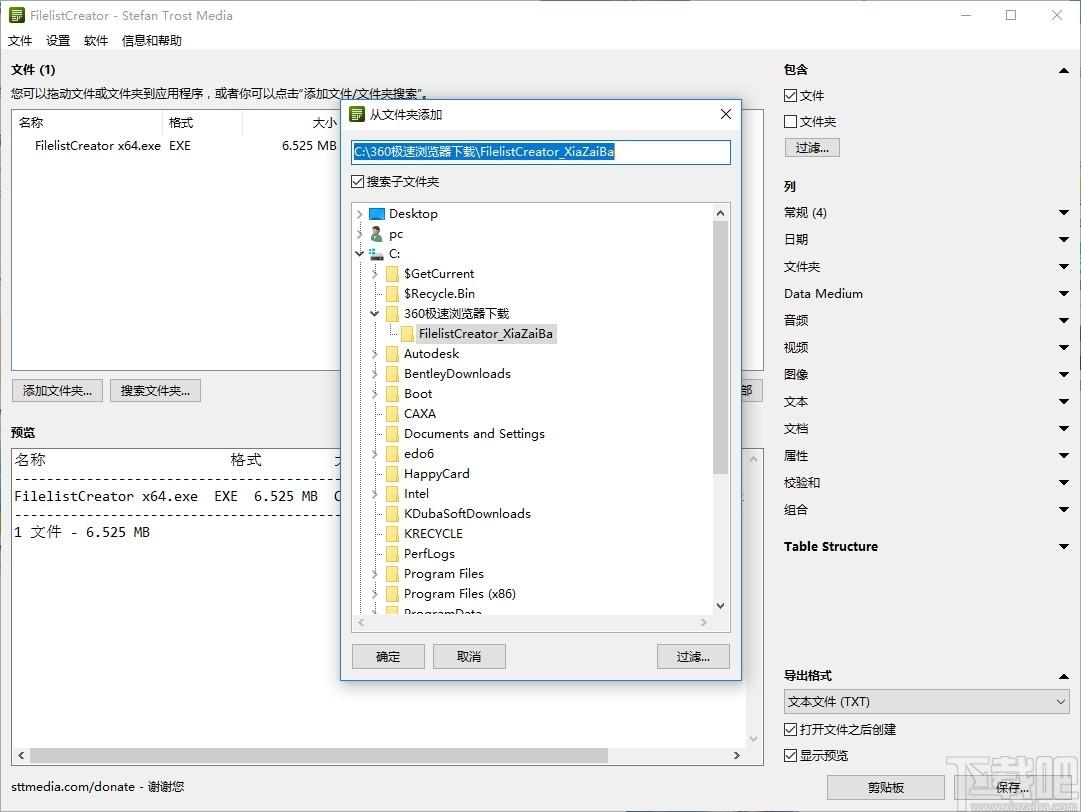Viewport: 1081px width, 812px height.
Task: Click the KRECYCLE folder icon
Action: coord(392,534)
